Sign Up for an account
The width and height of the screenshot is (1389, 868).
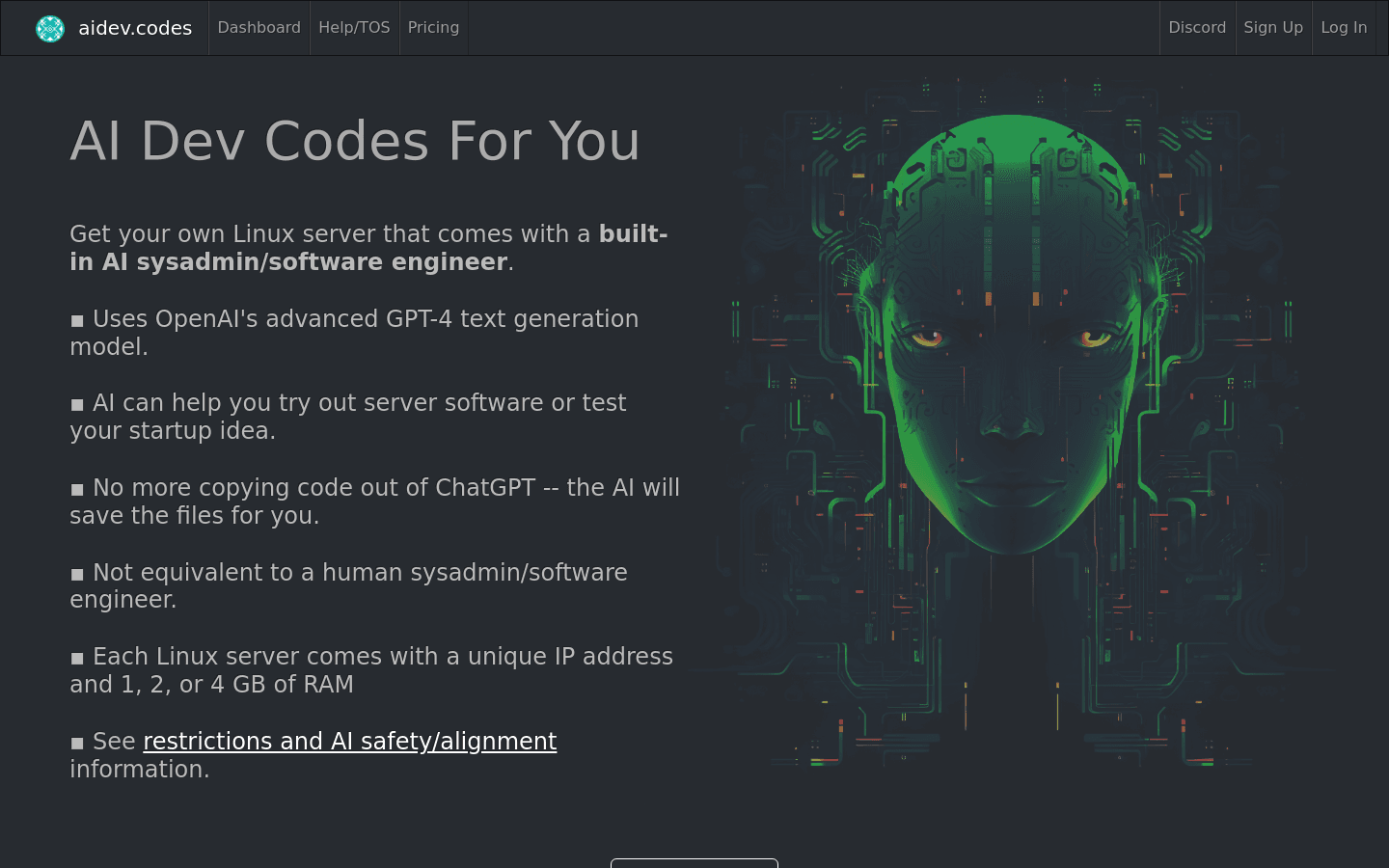(x=1272, y=27)
